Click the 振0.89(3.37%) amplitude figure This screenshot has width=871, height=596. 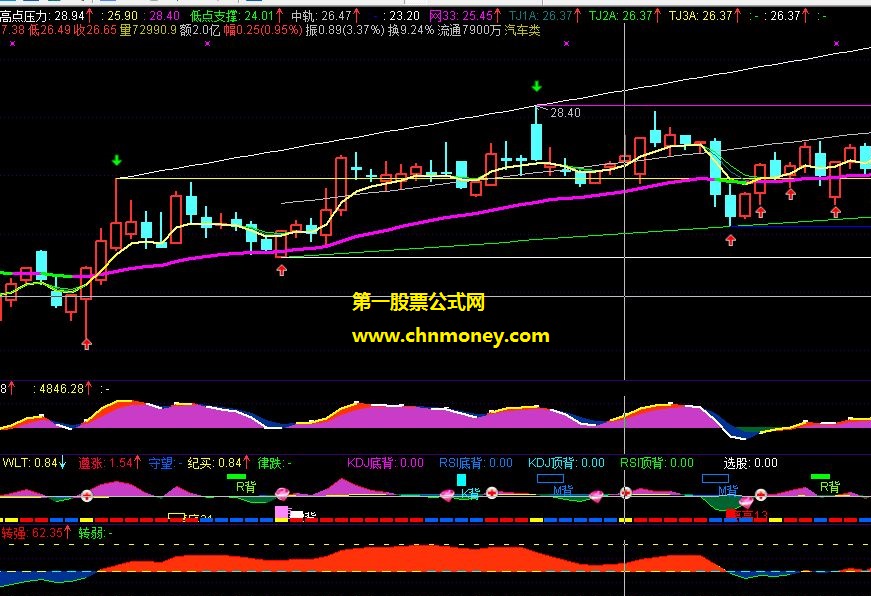coord(345,30)
